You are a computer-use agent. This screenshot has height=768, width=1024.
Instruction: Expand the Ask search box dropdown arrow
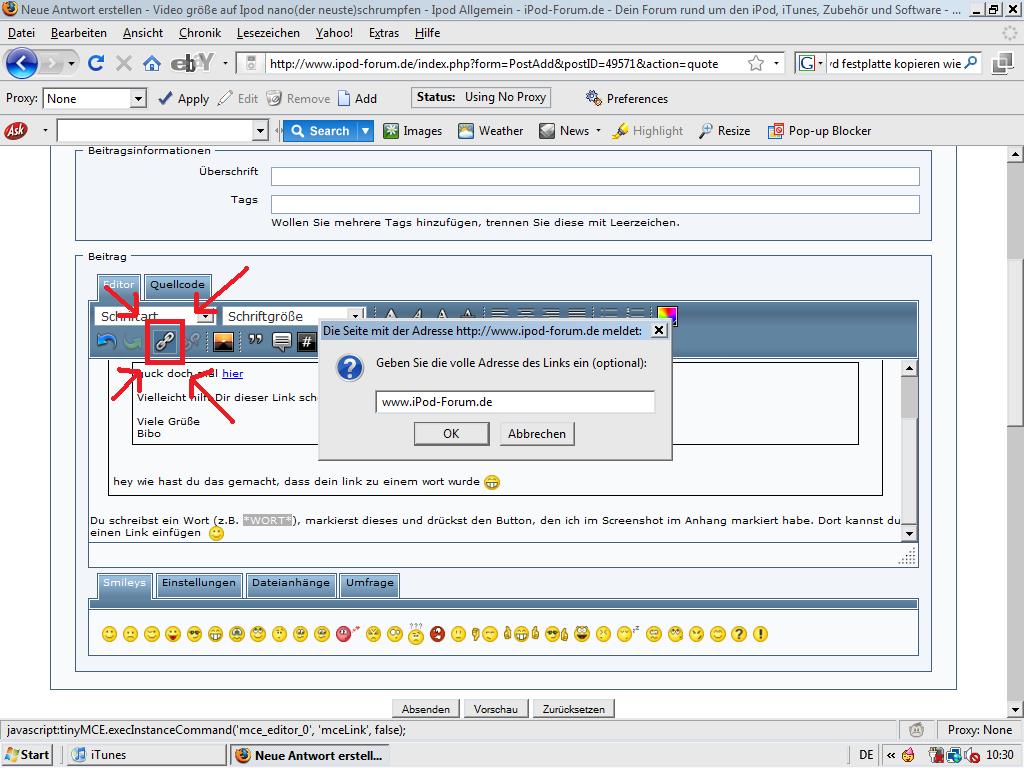(260, 131)
